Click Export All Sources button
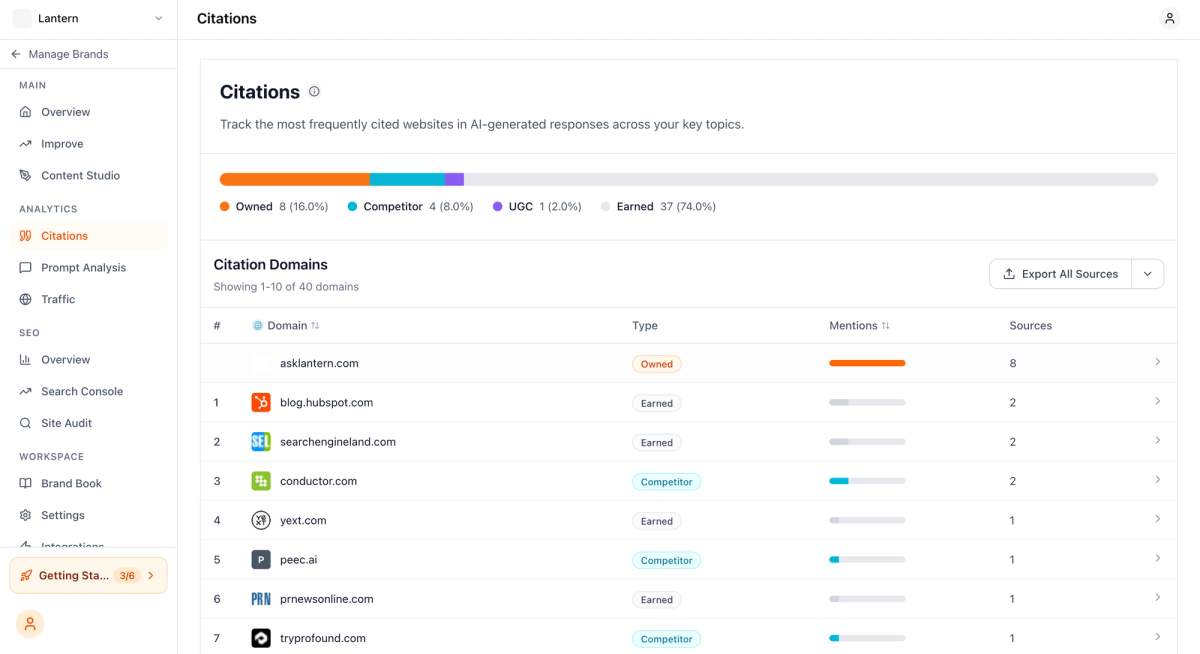 (x=1060, y=274)
